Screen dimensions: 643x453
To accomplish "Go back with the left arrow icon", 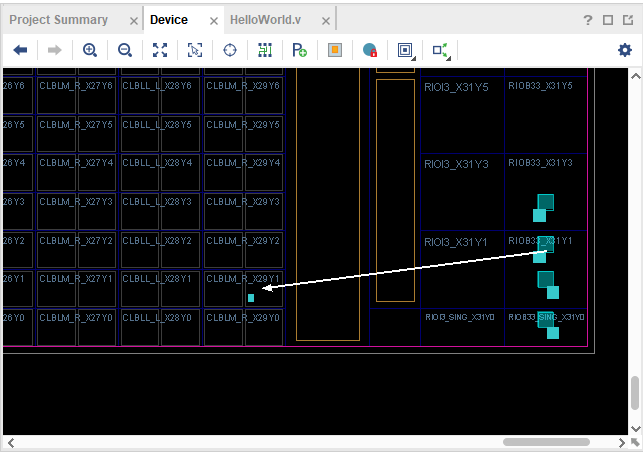I will 20,50.
